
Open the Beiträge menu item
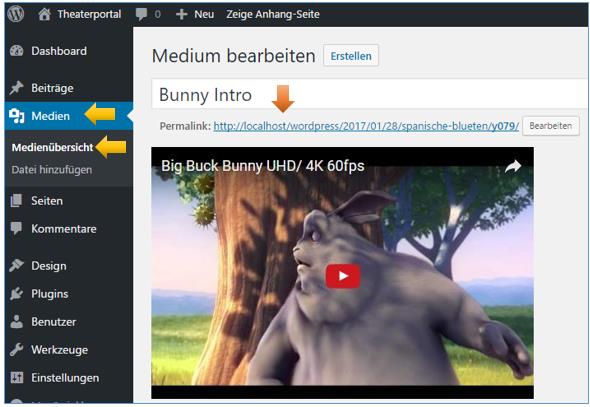pos(52,88)
